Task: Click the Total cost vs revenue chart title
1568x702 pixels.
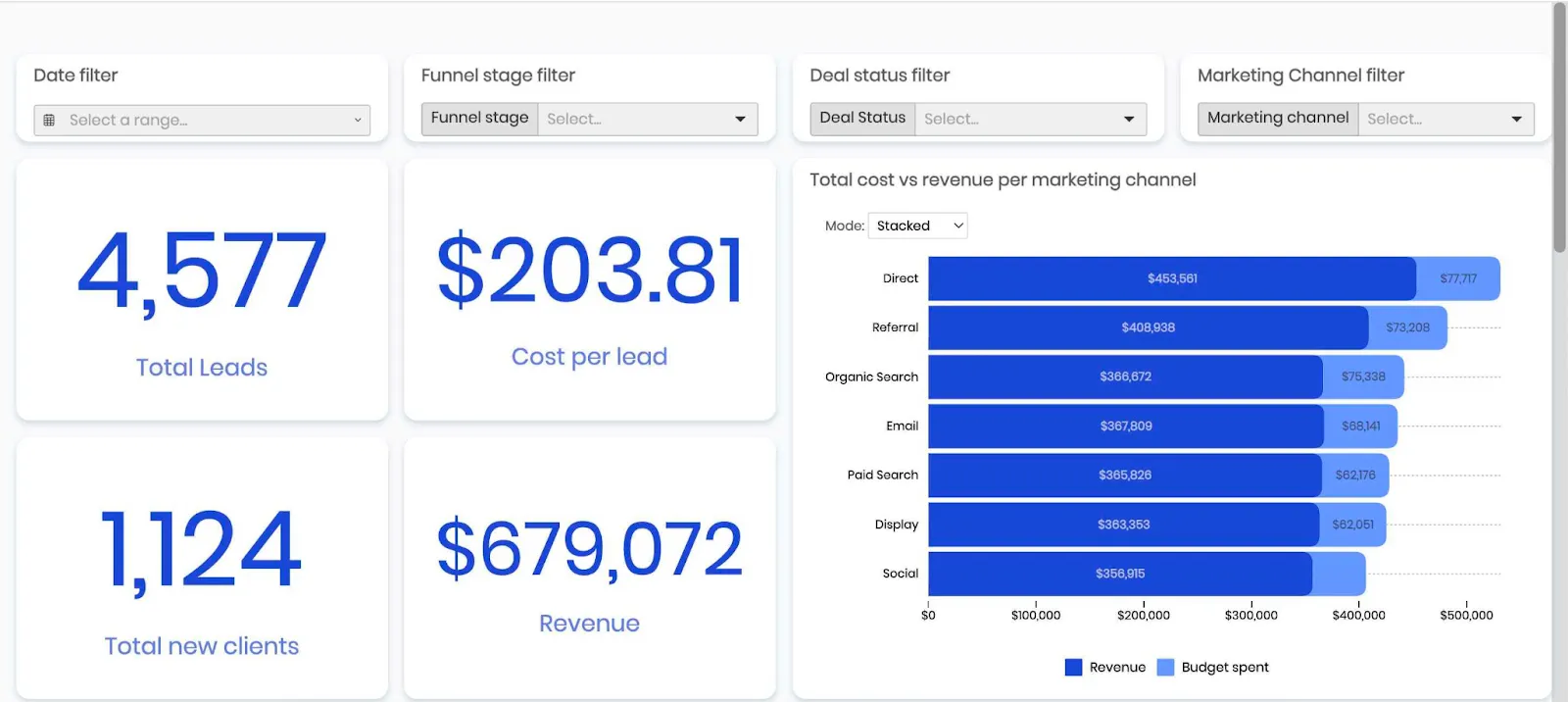Action: [1003, 179]
